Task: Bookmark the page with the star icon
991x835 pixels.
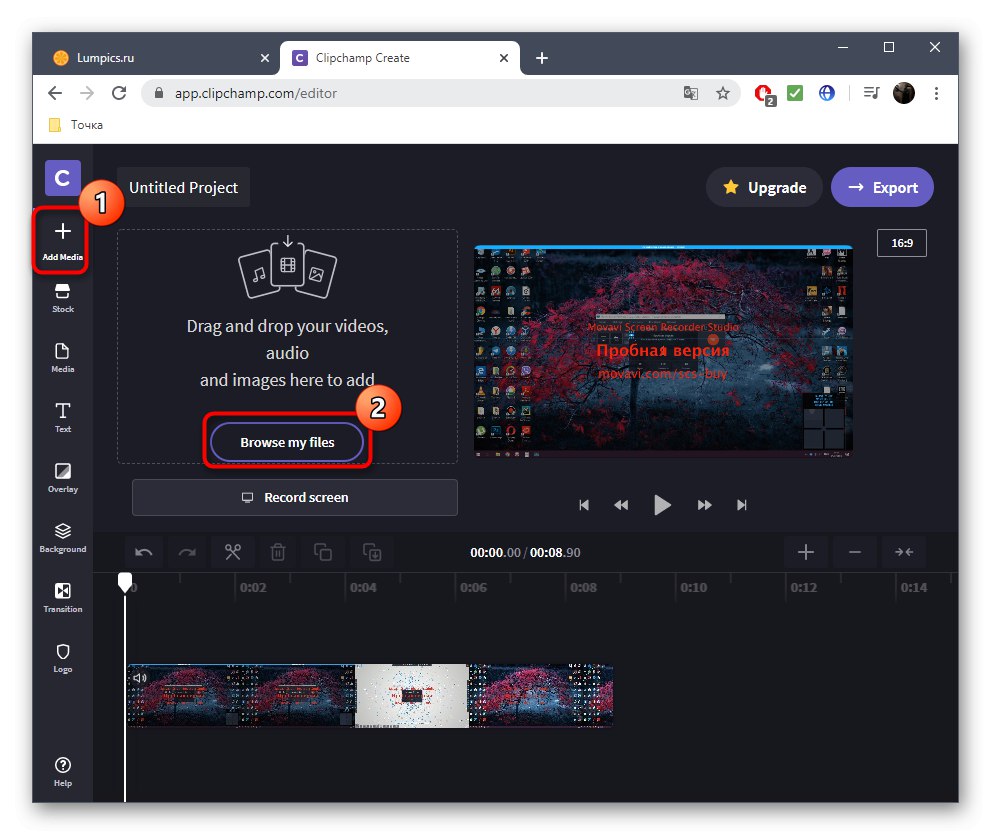Action: click(723, 92)
